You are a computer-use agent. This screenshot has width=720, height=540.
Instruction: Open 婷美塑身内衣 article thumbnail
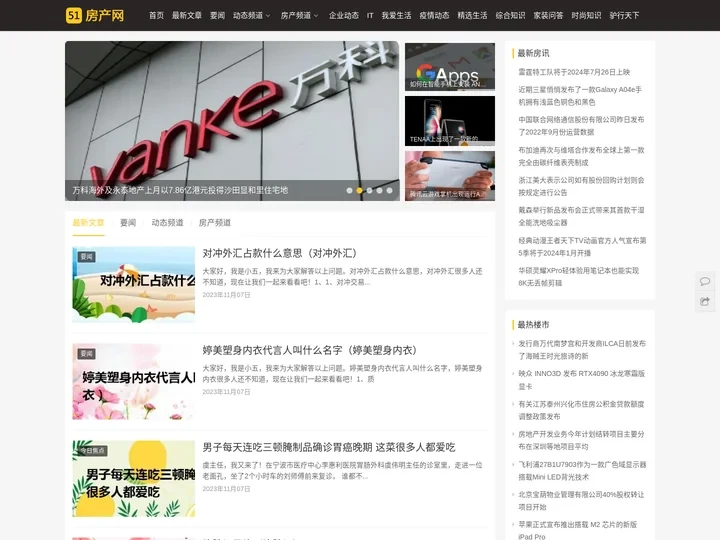[134, 382]
